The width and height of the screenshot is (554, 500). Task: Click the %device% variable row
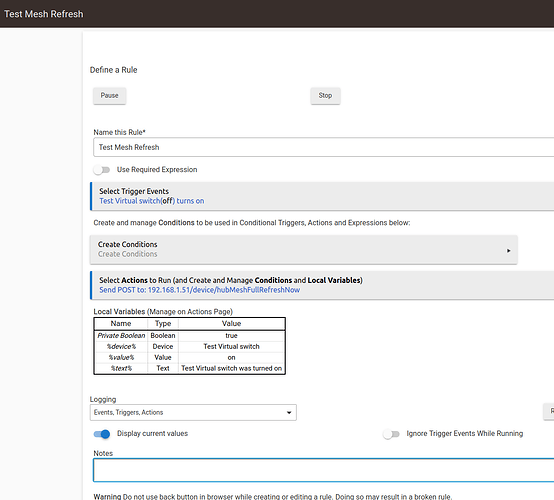[189, 347]
